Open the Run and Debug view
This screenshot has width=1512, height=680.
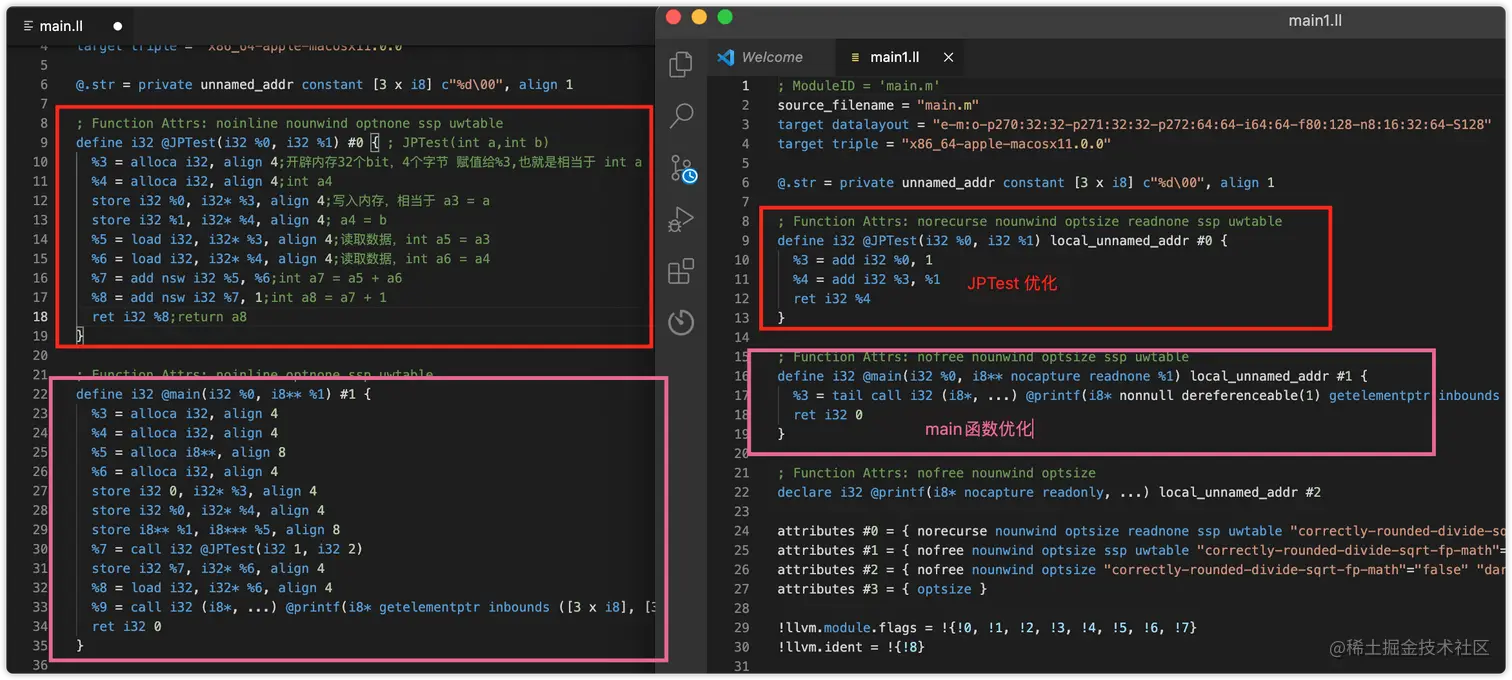tap(681, 219)
